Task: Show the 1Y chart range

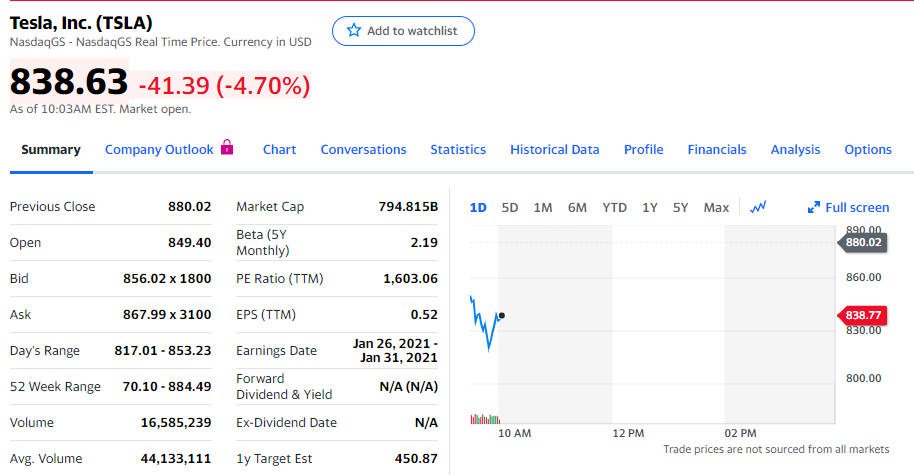Action: 650,207
